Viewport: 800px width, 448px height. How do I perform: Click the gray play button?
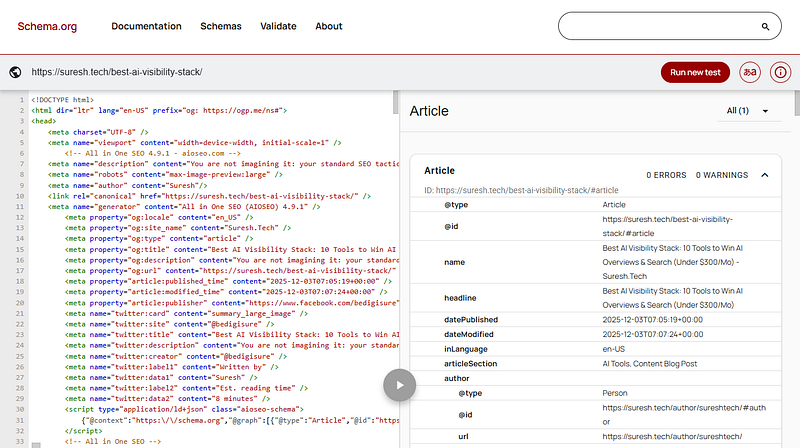click(x=399, y=385)
